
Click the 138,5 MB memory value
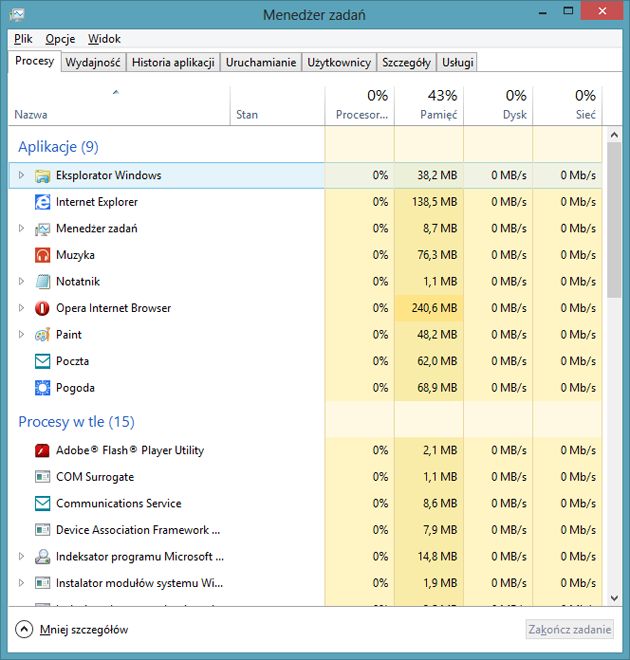pos(434,202)
